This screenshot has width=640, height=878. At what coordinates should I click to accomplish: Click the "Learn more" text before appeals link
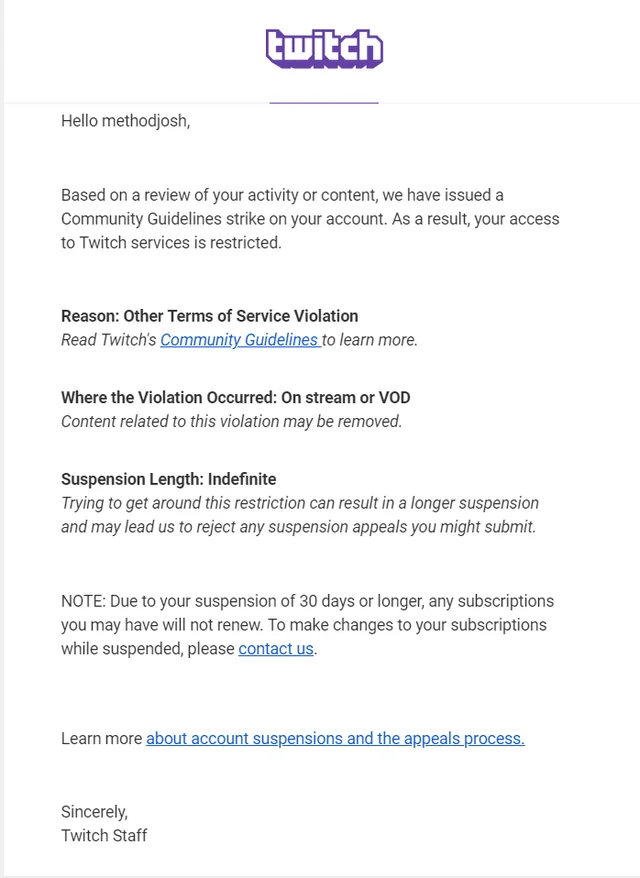click(x=102, y=739)
